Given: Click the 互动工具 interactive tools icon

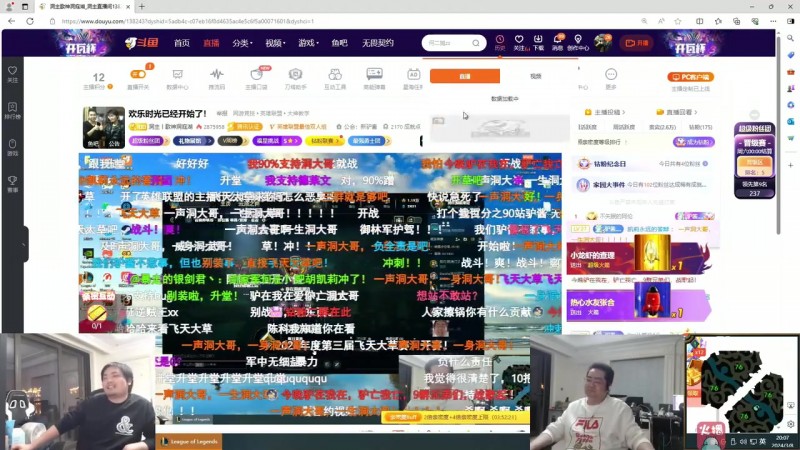Looking at the screenshot, I should tap(335, 78).
